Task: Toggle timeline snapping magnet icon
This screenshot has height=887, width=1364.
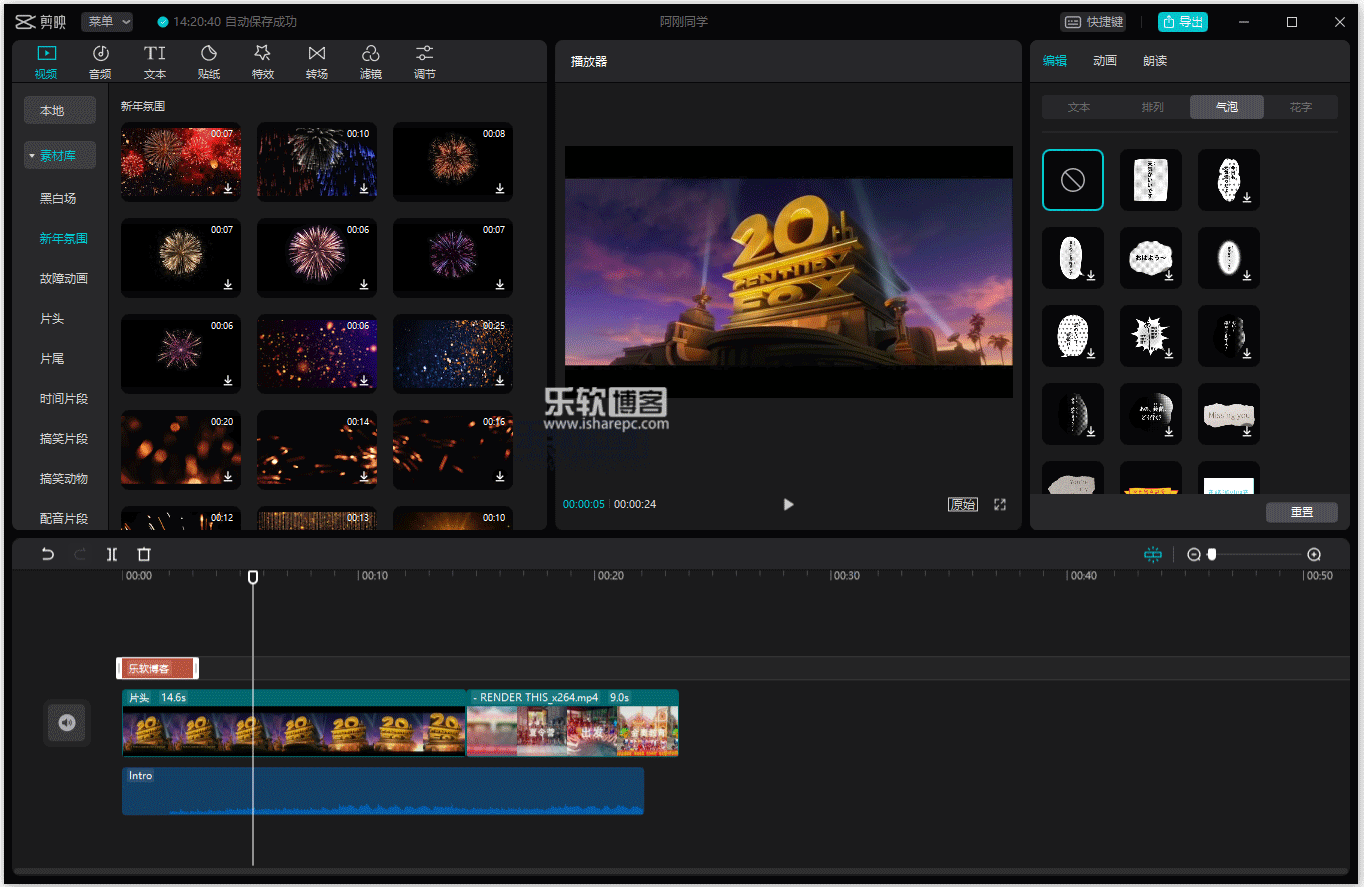Action: point(1153,554)
